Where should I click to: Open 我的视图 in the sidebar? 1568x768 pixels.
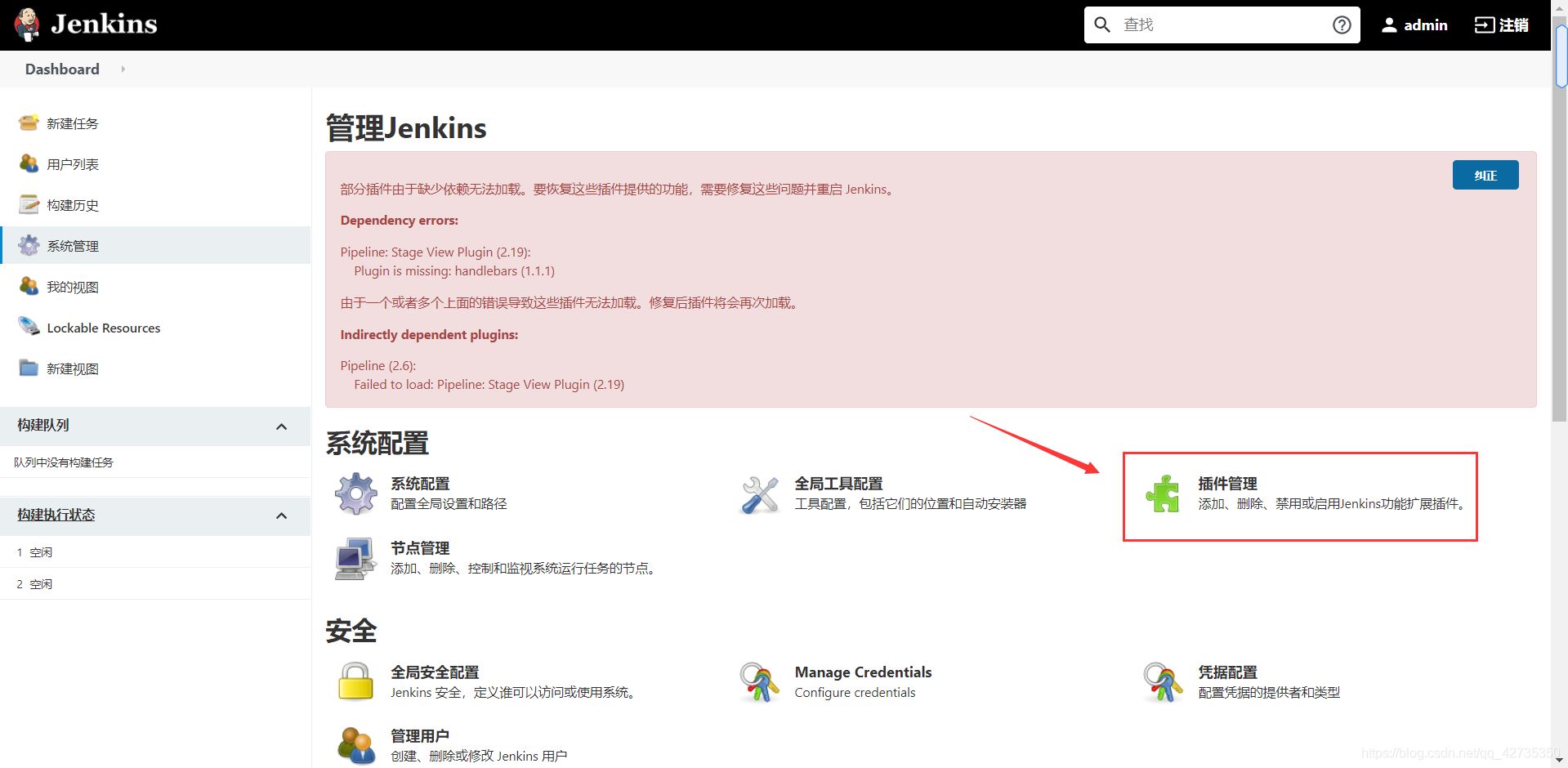click(x=73, y=287)
